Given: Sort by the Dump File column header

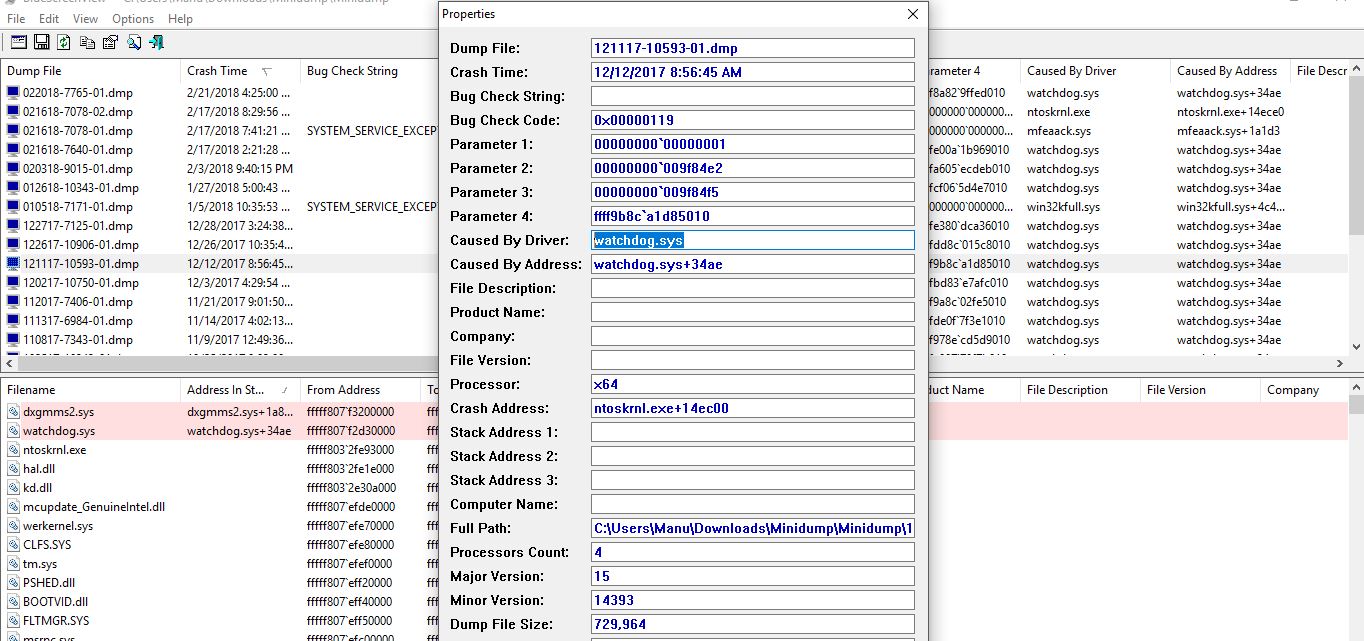Looking at the screenshot, I should coord(90,71).
